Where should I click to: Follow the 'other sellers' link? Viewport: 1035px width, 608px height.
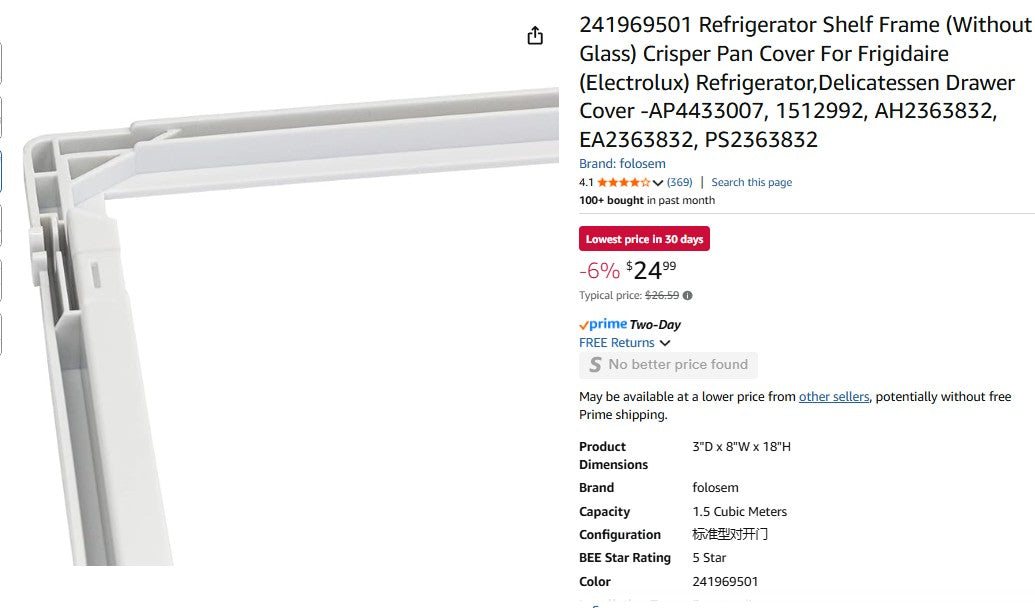point(834,397)
